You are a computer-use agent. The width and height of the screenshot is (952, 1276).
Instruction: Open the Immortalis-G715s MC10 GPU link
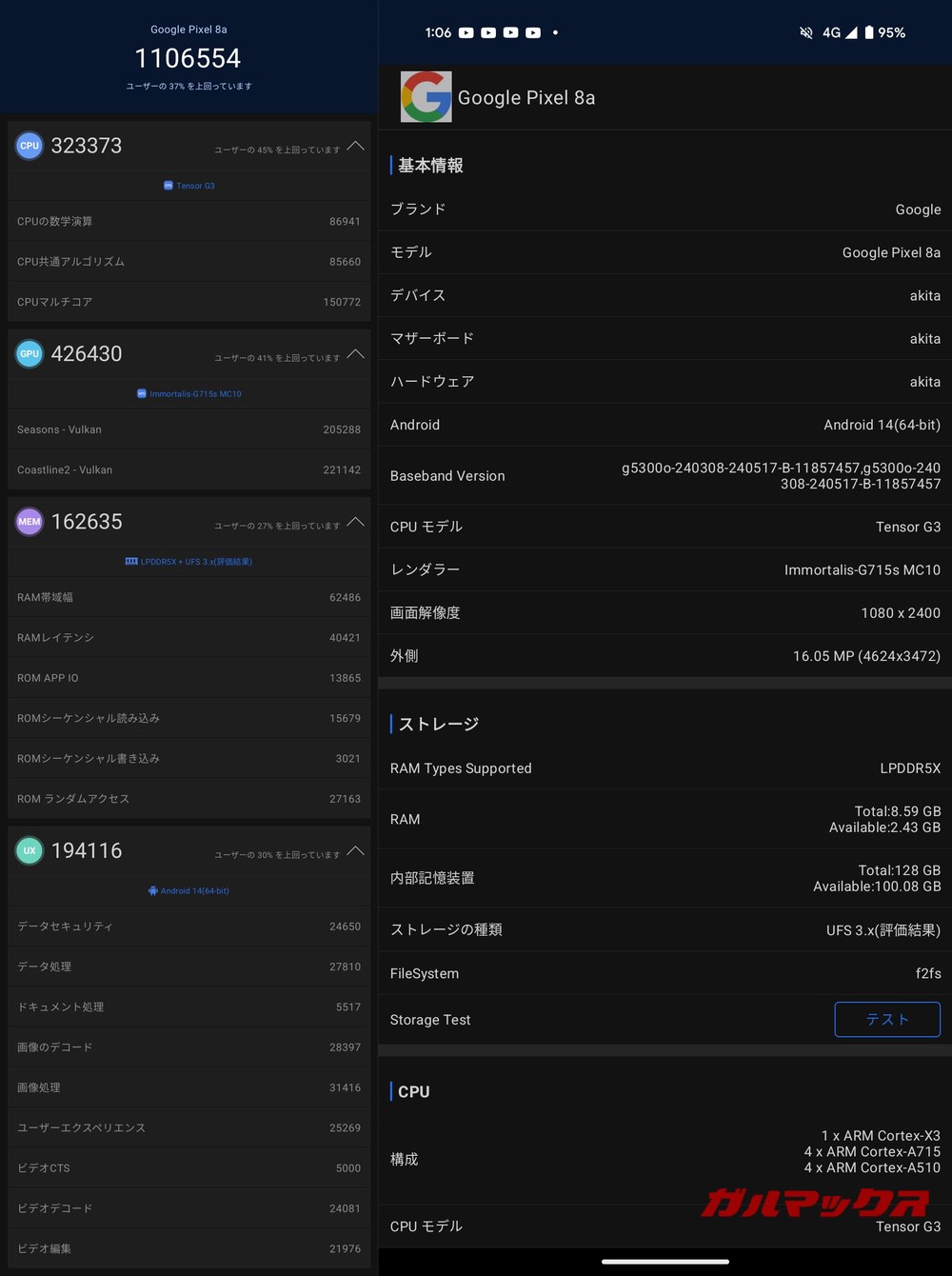[189, 394]
